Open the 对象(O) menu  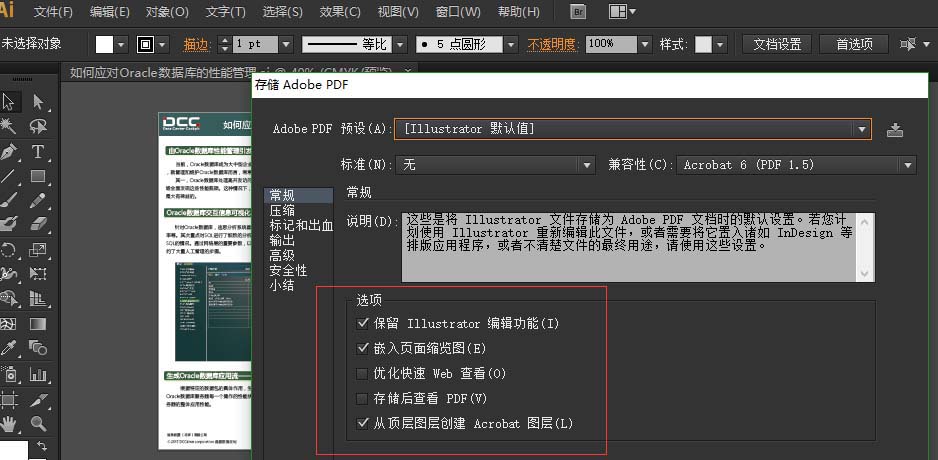(x=167, y=11)
